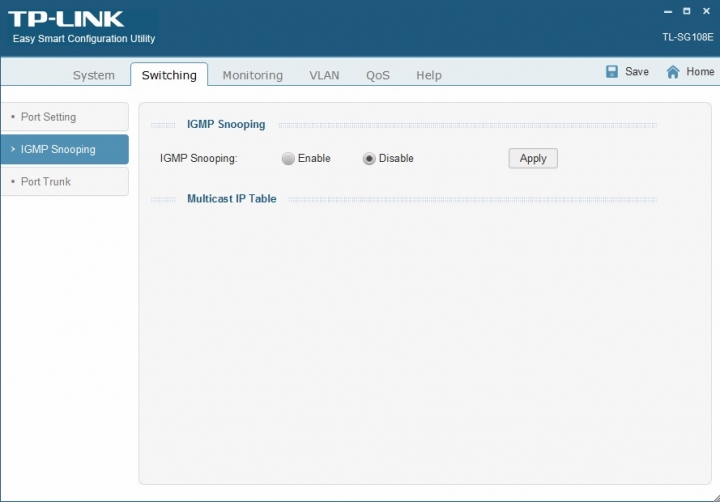Click the Home label
Image resolution: width=720 pixels, height=502 pixels.
pos(700,72)
